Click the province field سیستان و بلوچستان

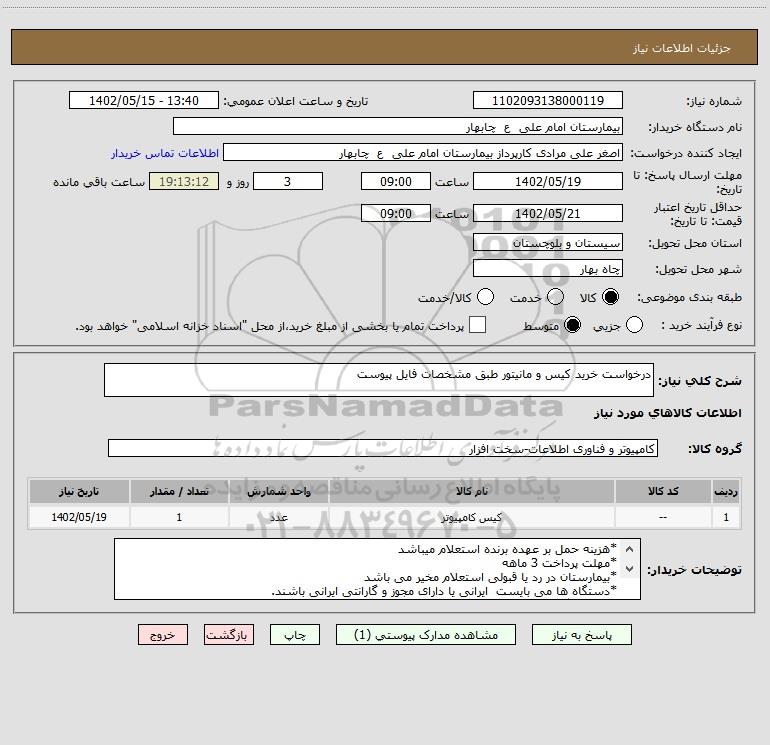tap(548, 243)
